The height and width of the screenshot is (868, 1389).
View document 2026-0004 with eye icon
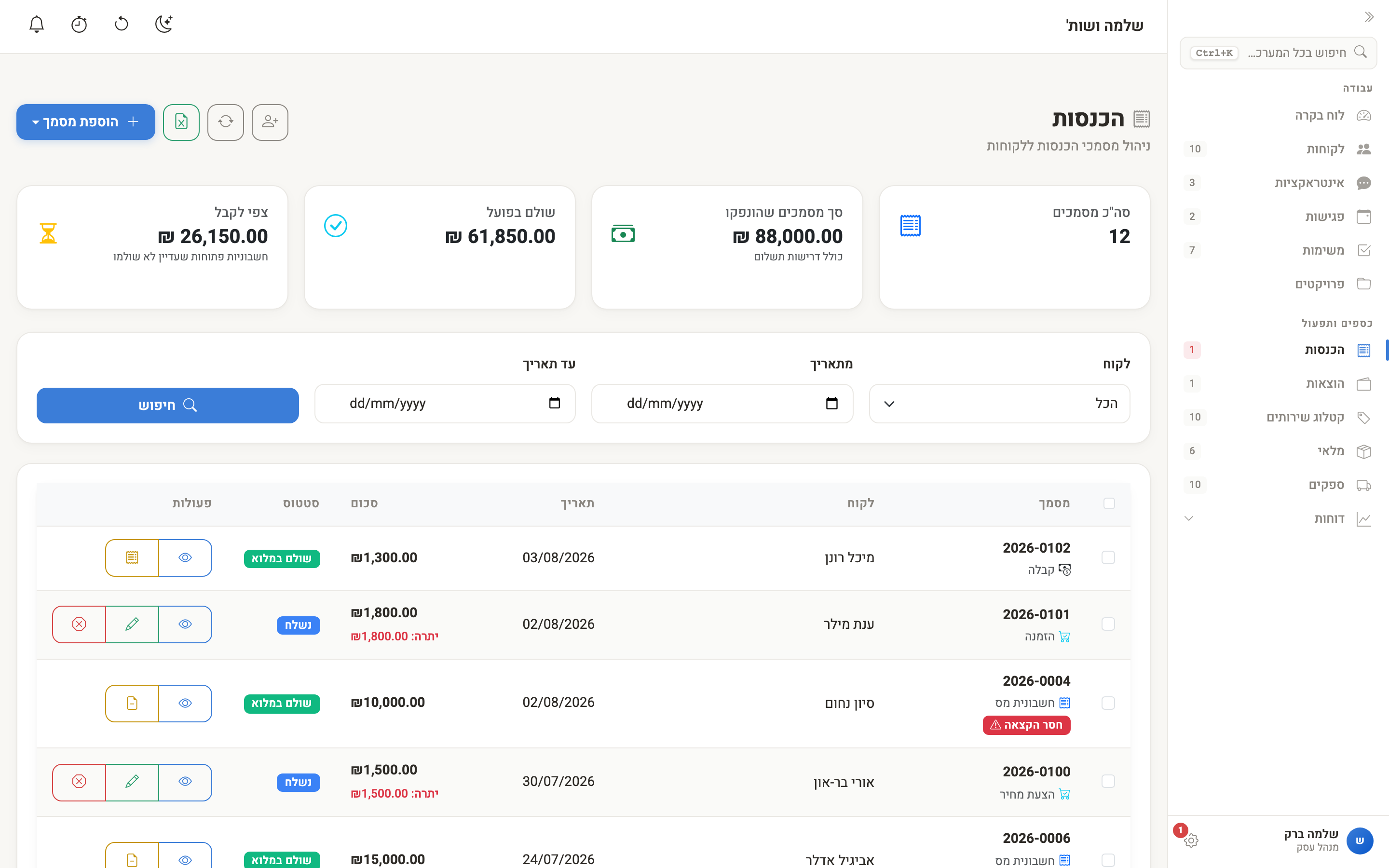coord(185,703)
